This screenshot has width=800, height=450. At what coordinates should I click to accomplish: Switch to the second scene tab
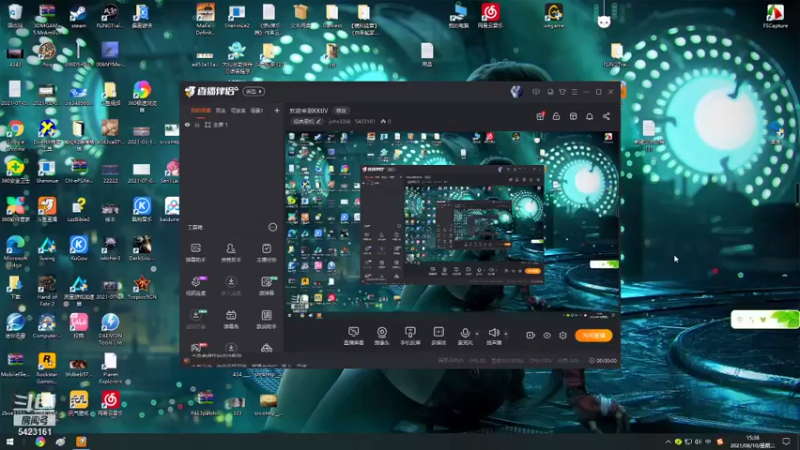(x=220, y=110)
